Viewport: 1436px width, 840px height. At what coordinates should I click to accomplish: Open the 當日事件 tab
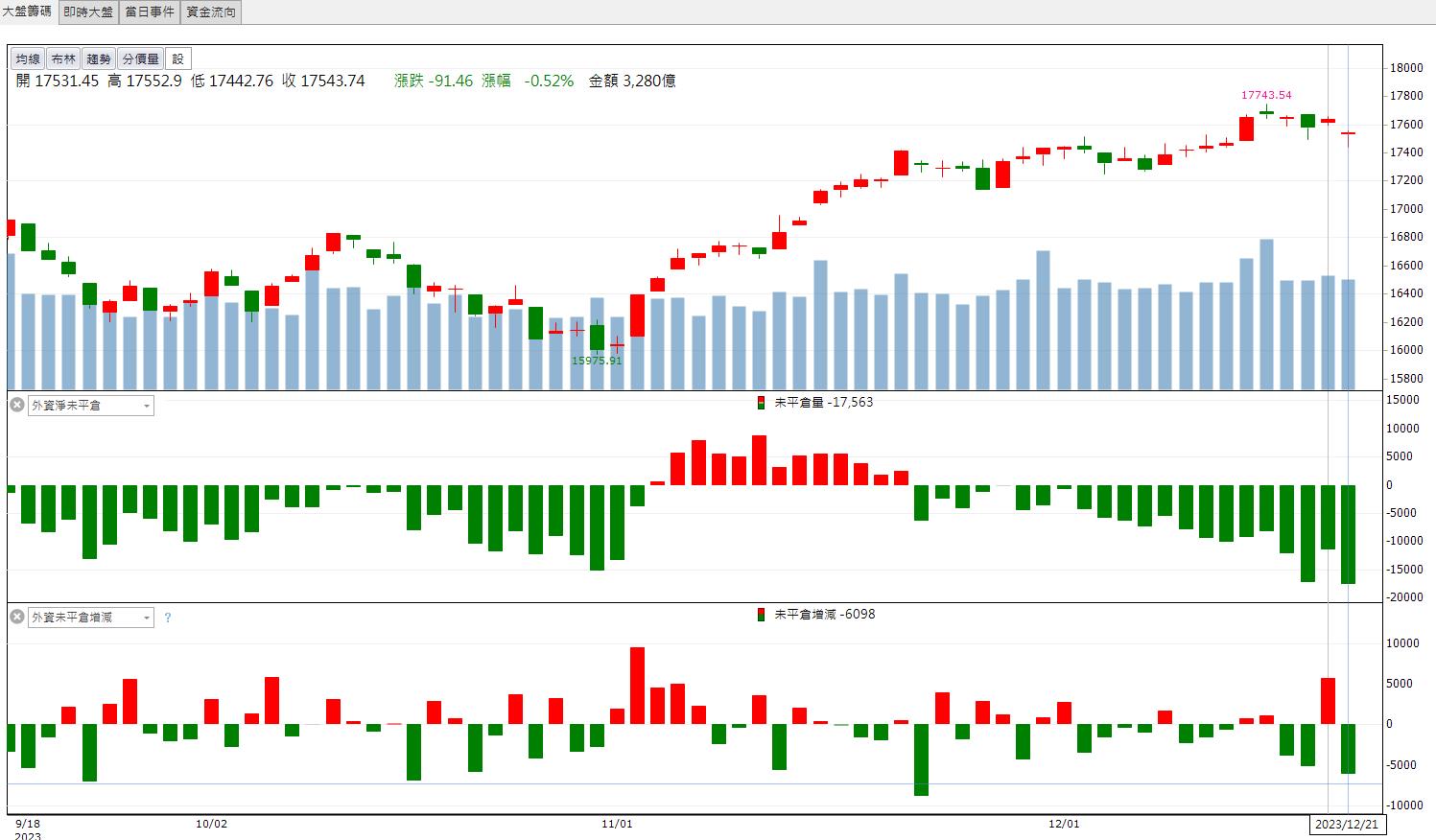tap(150, 12)
